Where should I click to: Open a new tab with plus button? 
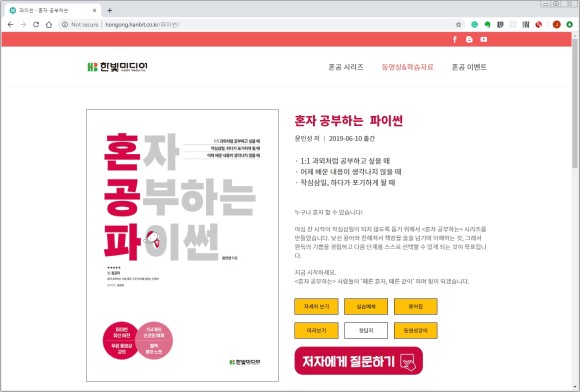point(109,10)
